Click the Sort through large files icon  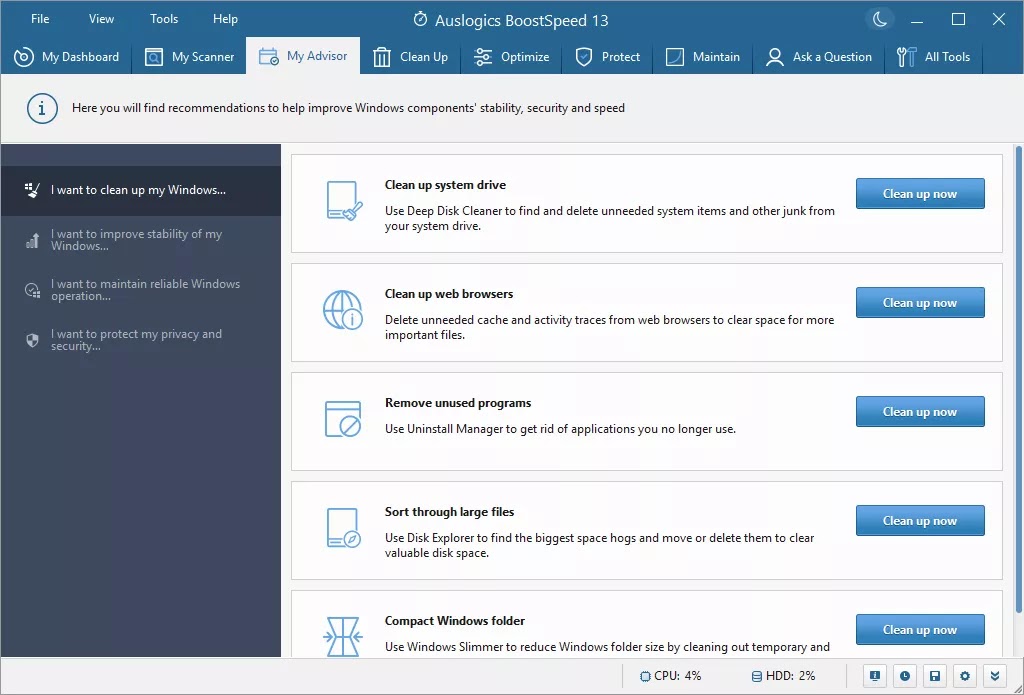pos(343,527)
